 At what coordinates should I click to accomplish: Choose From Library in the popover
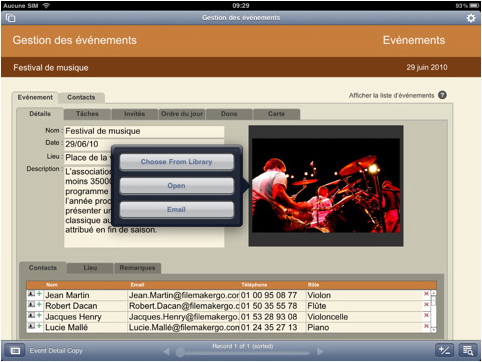click(177, 162)
